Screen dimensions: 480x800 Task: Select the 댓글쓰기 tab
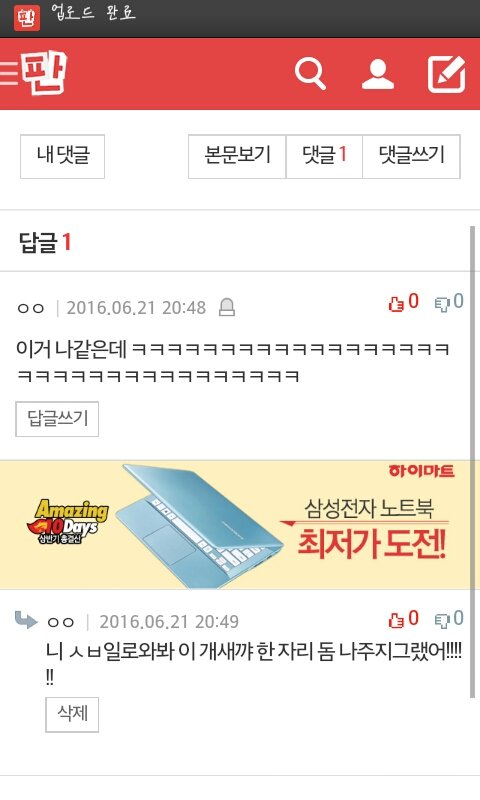click(x=412, y=157)
